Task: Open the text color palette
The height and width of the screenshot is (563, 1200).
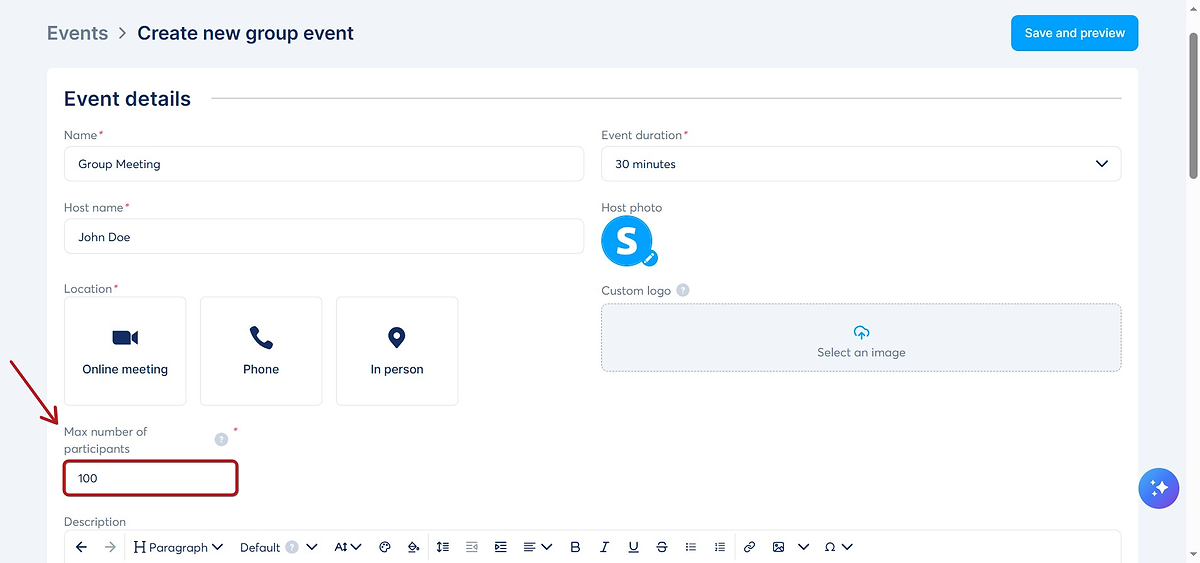Action: pos(385,547)
